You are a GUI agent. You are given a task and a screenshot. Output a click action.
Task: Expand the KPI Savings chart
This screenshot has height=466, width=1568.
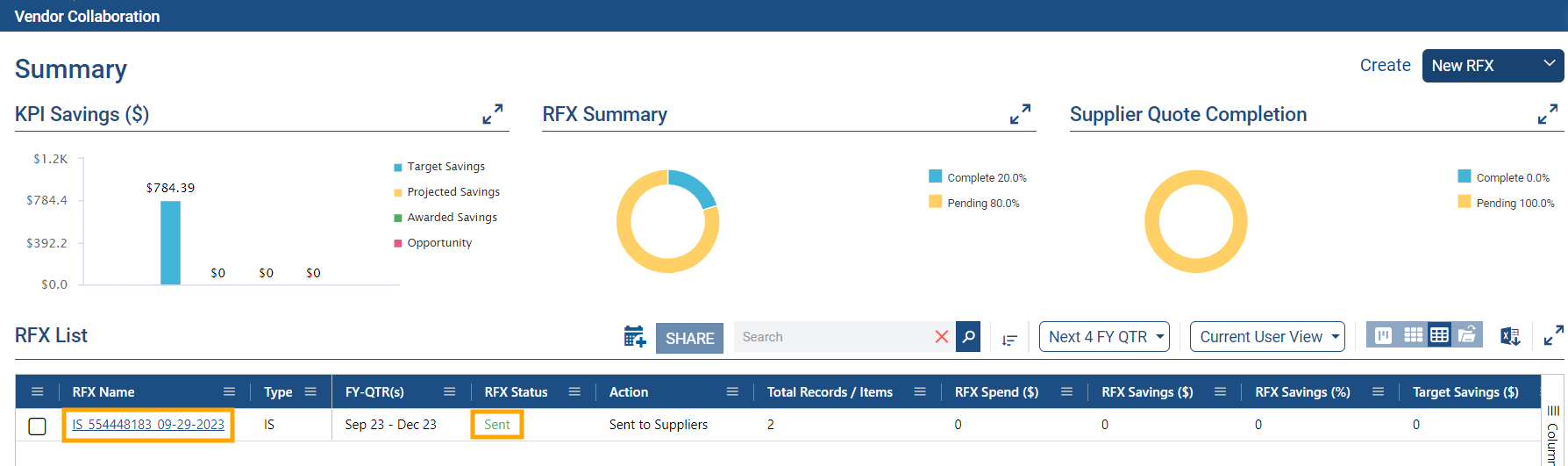[493, 114]
